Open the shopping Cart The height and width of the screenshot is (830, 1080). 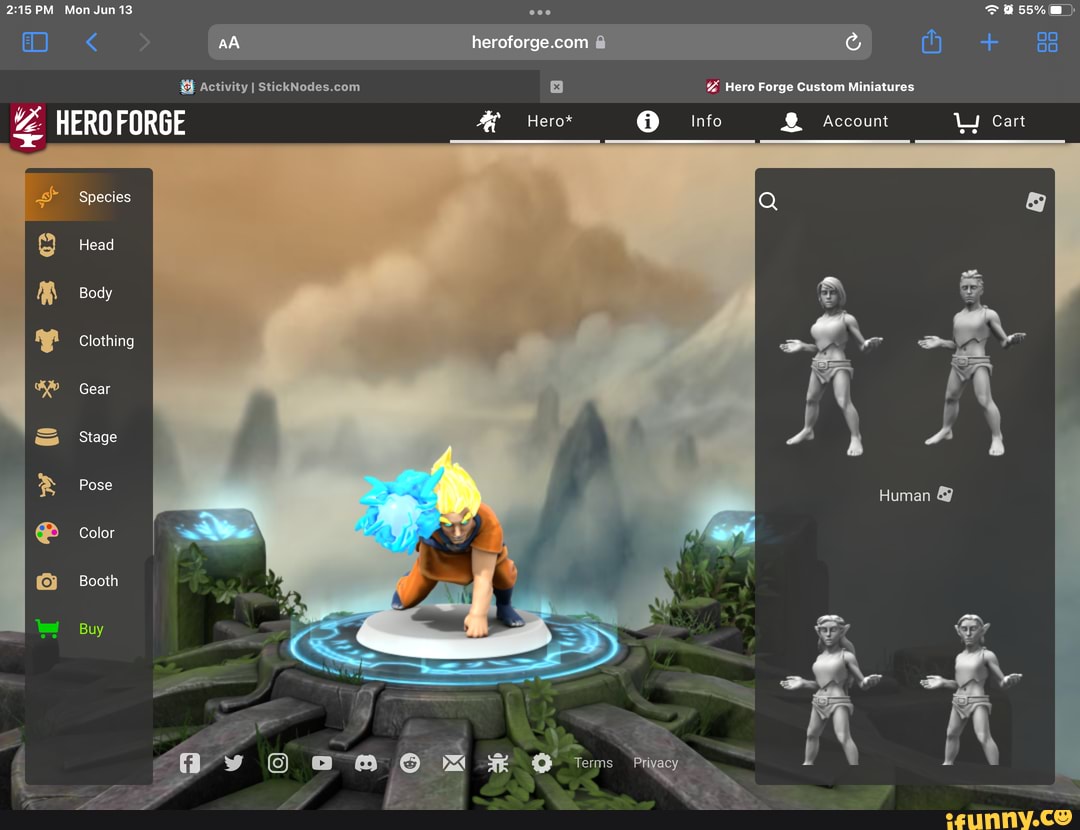[990, 121]
